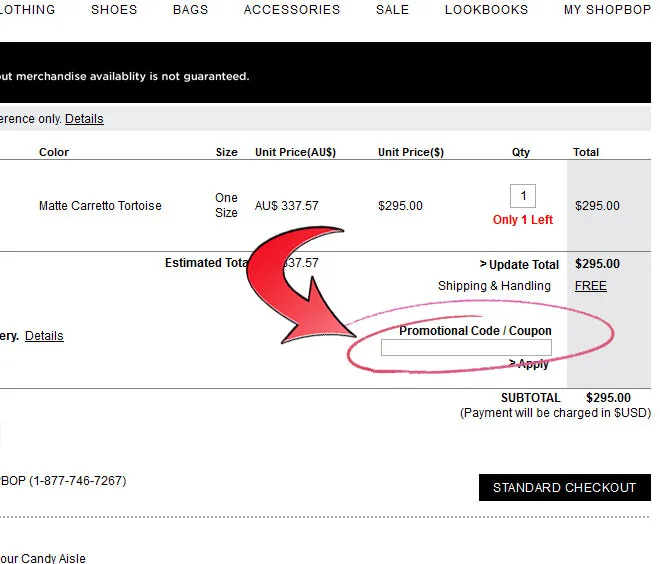660x564 pixels.
Task: Open Details link in the gray reference bar
Action: coord(84,119)
